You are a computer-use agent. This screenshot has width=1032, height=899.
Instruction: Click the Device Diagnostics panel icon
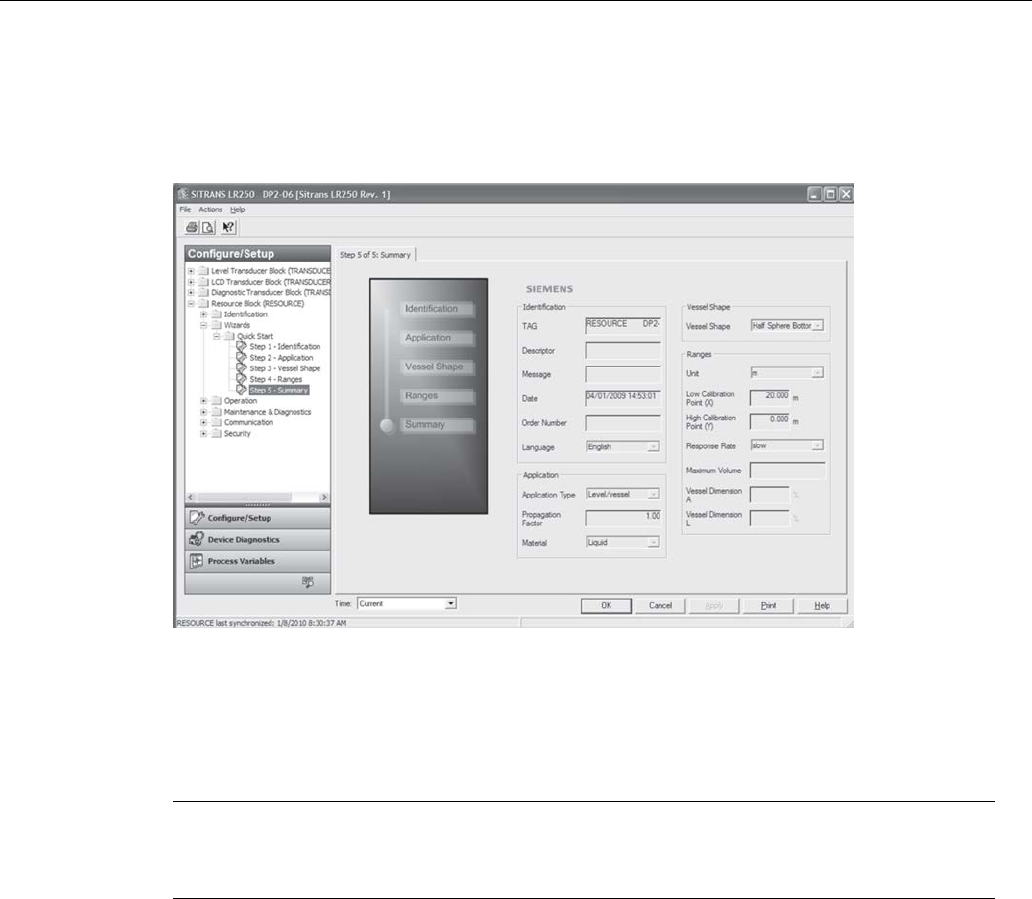pos(196,539)
